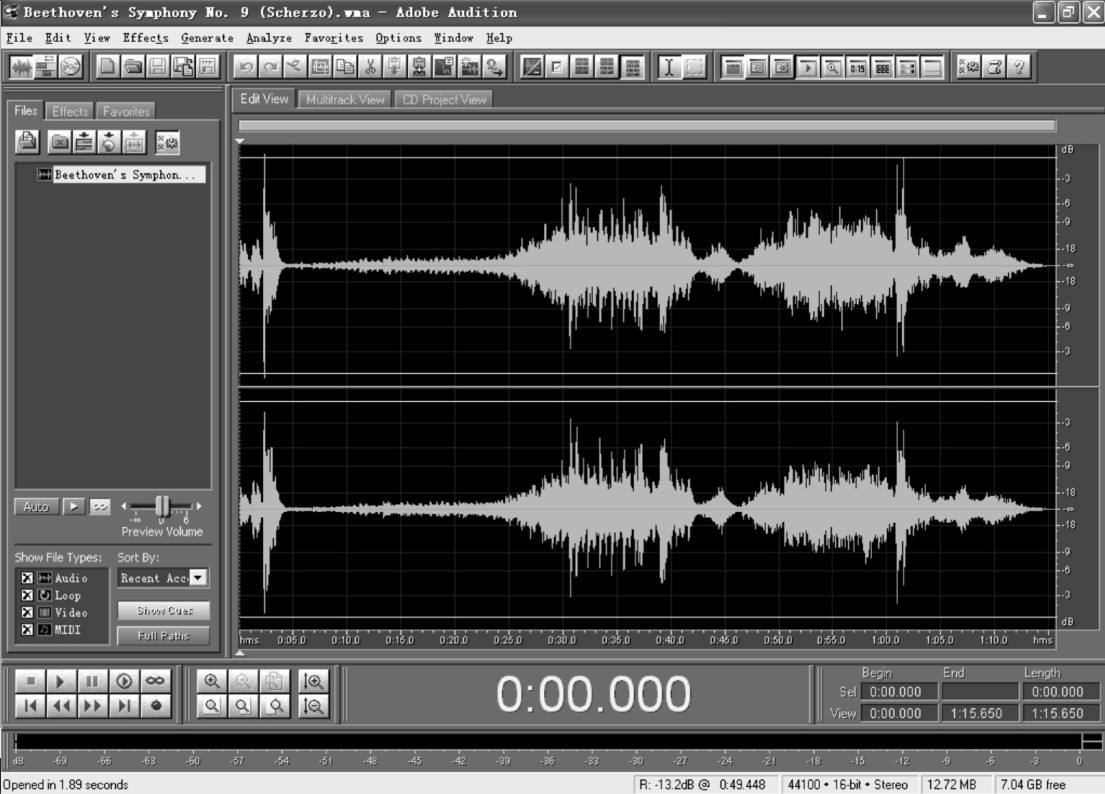Open the Analyze menu

tap(269, 38)
